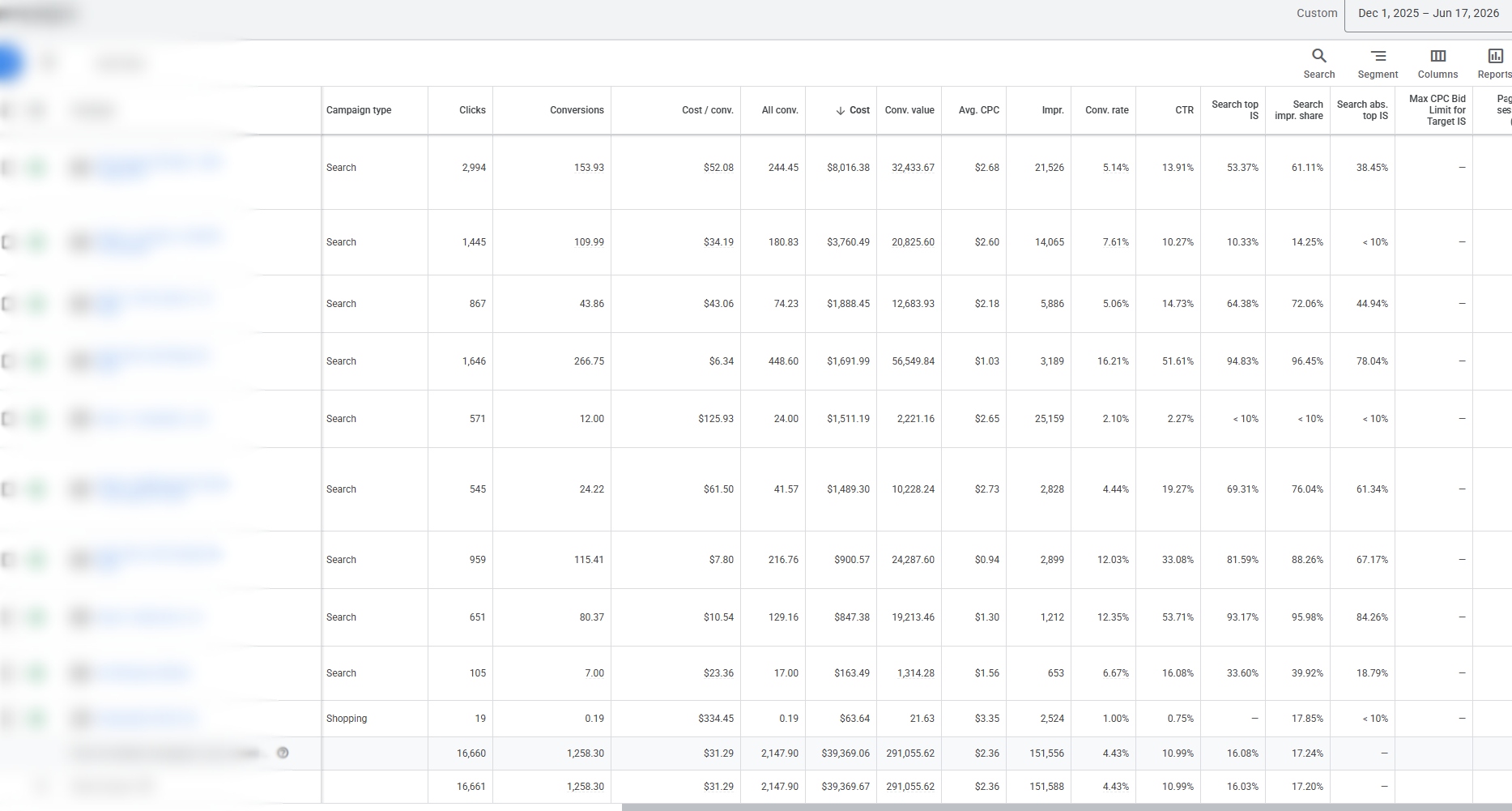Select cost / conv. value $125.93
This screenshot has height=811, width=1512.
tap(716, 419)
